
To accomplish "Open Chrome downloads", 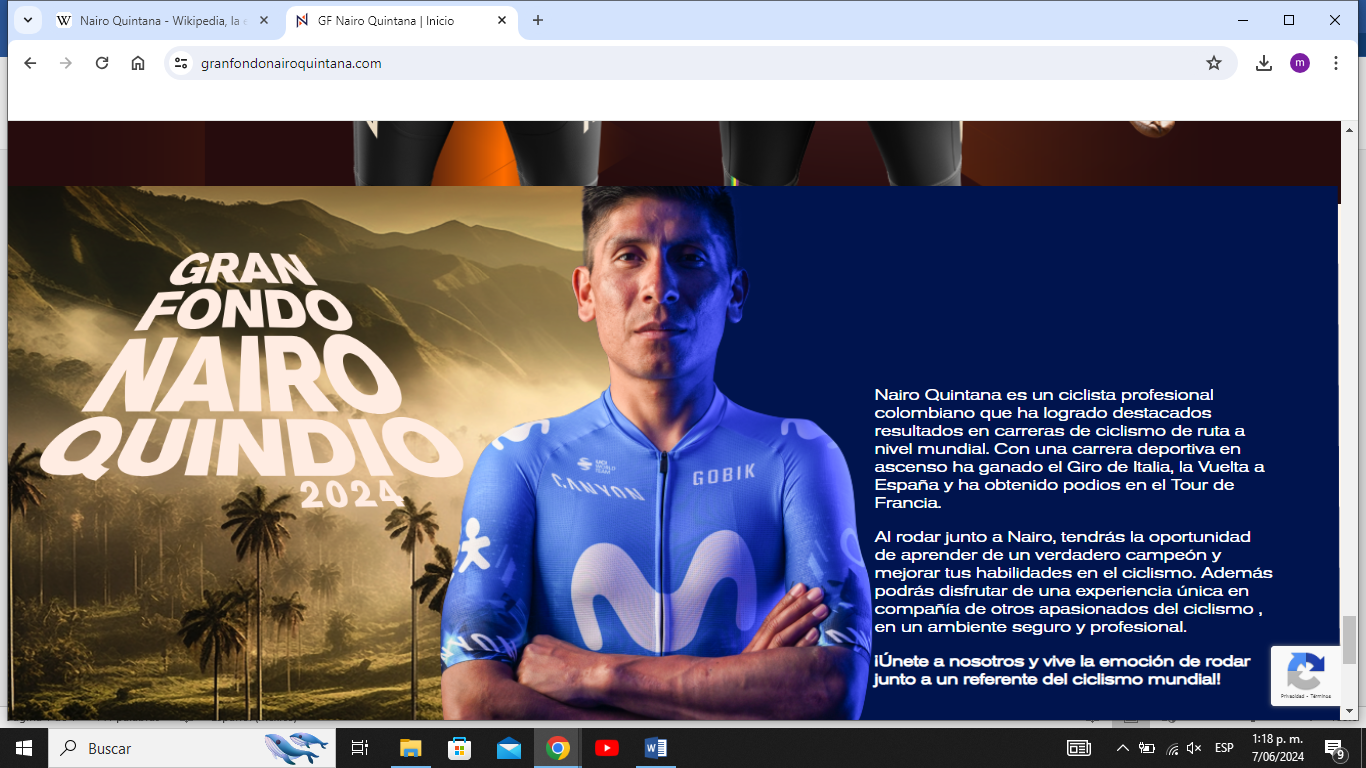I will (1264, 63).
